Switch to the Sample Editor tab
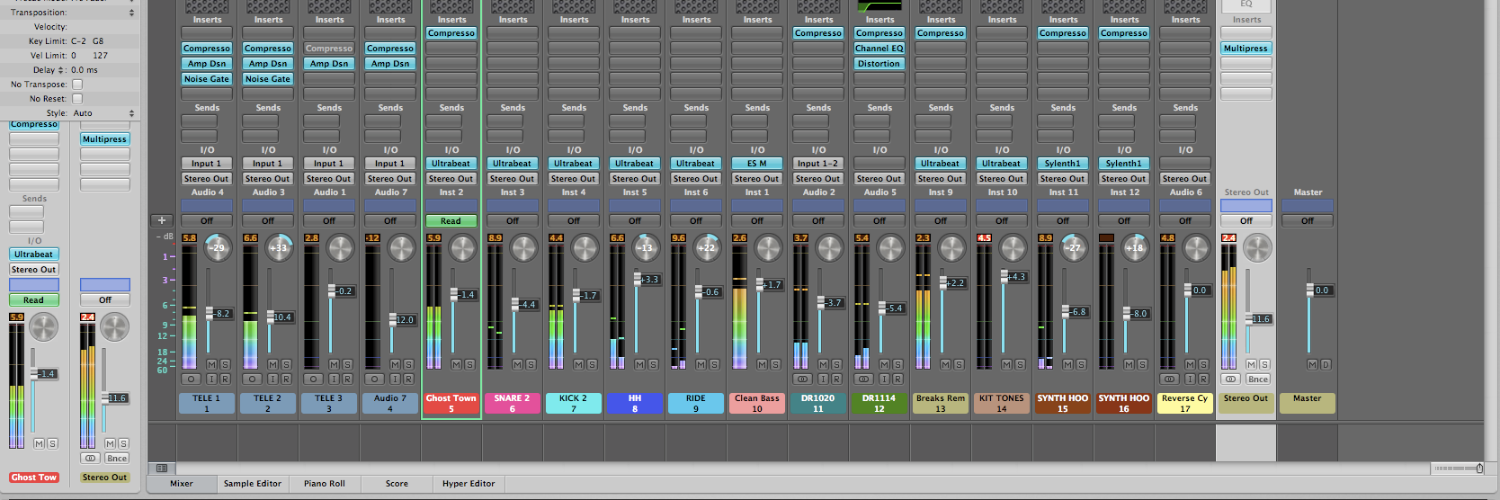1500x500 pixels. click(253, 484)
